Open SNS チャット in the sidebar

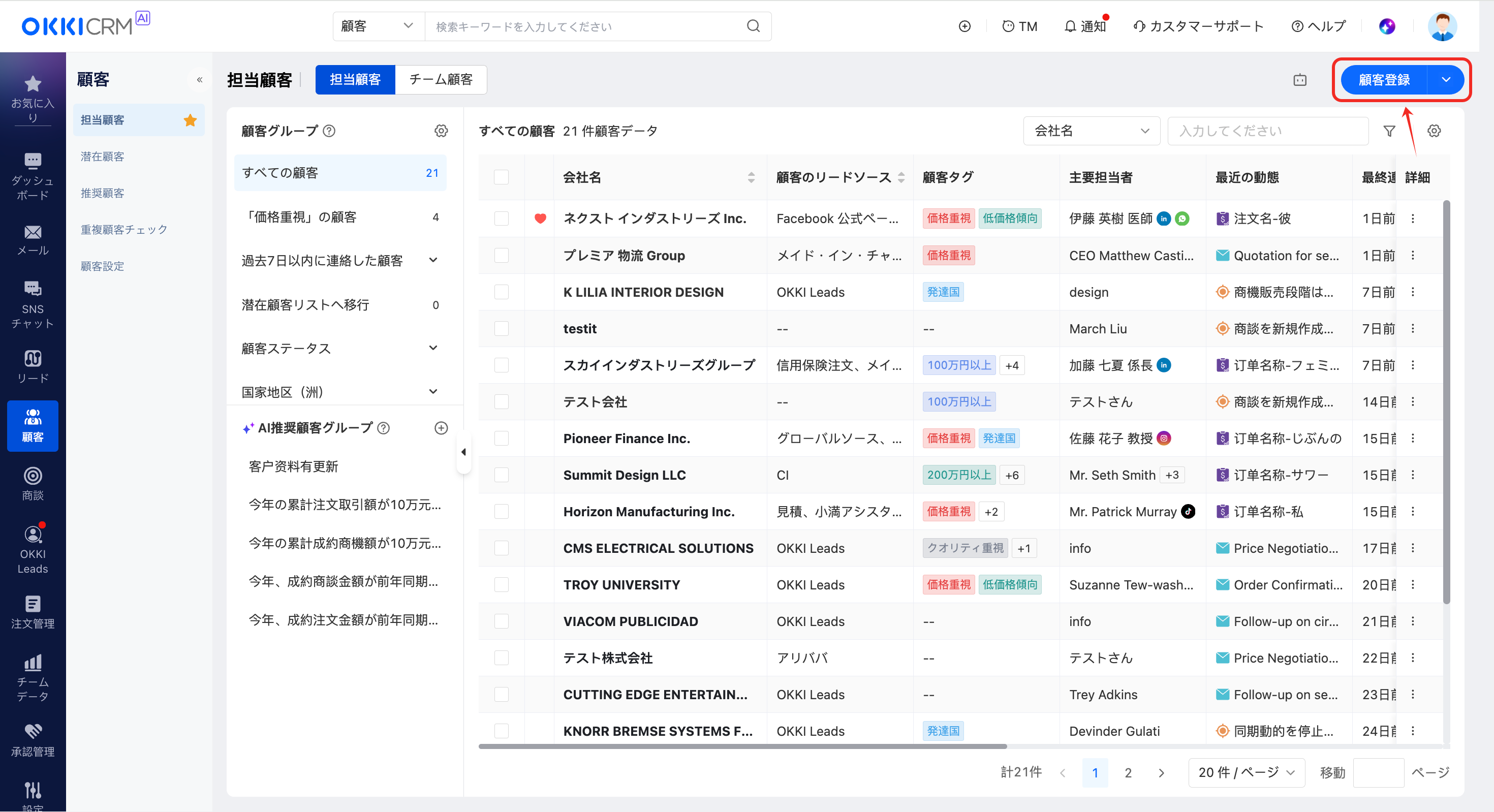(33, 304)
